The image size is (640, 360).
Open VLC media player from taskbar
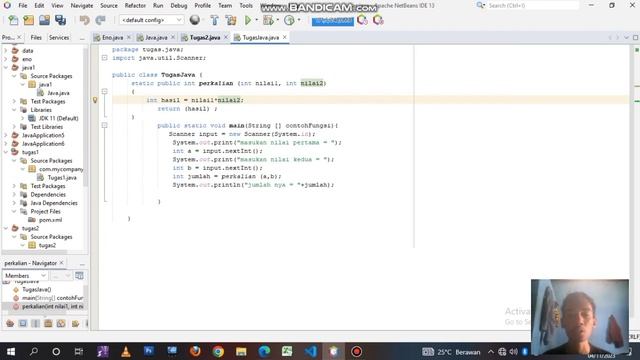[x=126, y=351]
